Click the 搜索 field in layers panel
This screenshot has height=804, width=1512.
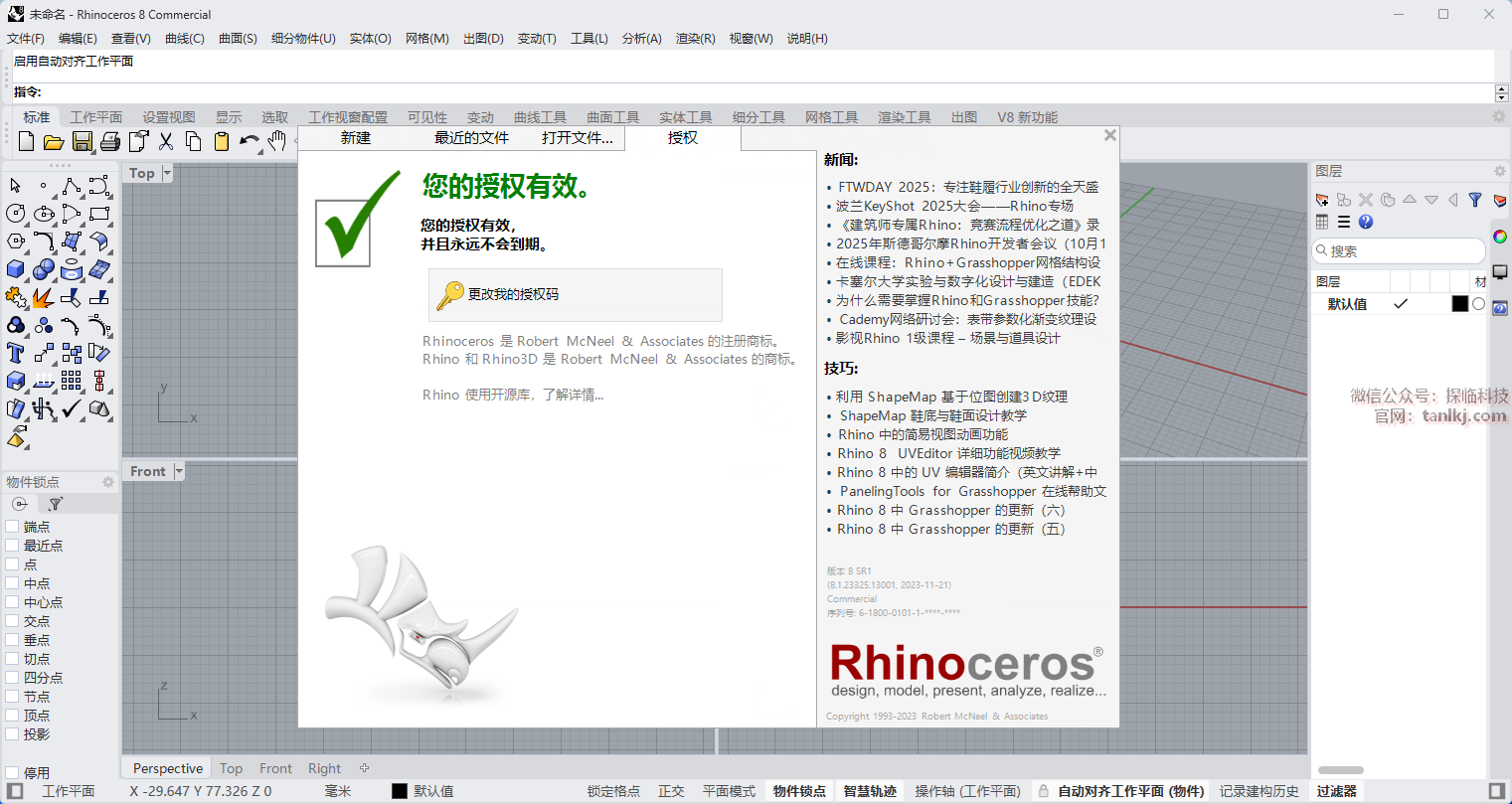tap(1400, 251)
